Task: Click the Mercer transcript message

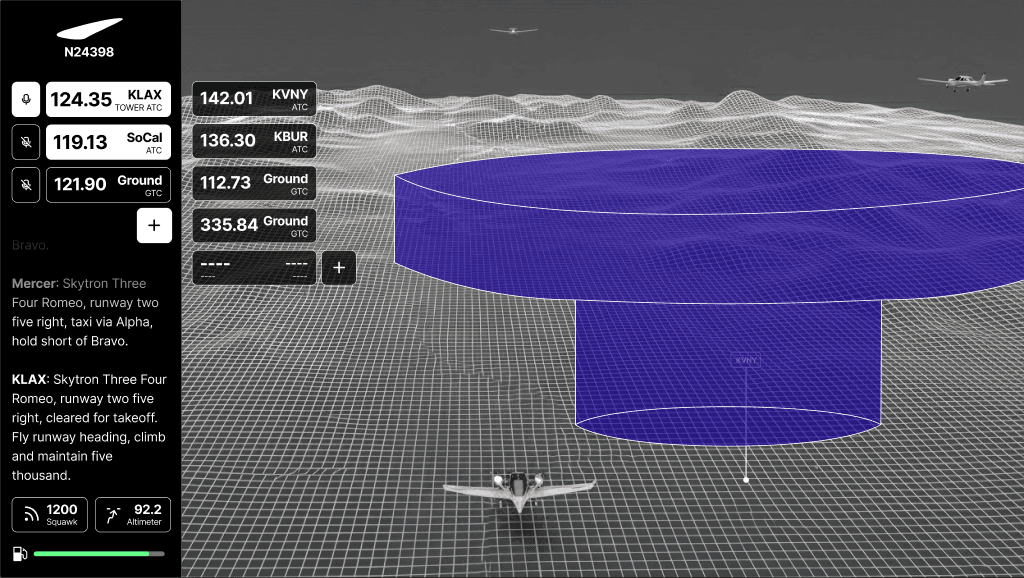Action: (x=85, y=312)
